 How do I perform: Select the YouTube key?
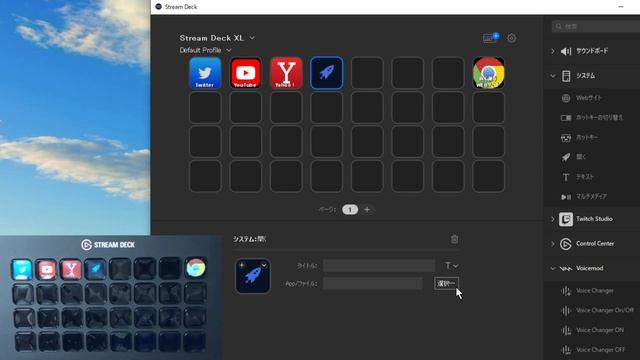245,73
